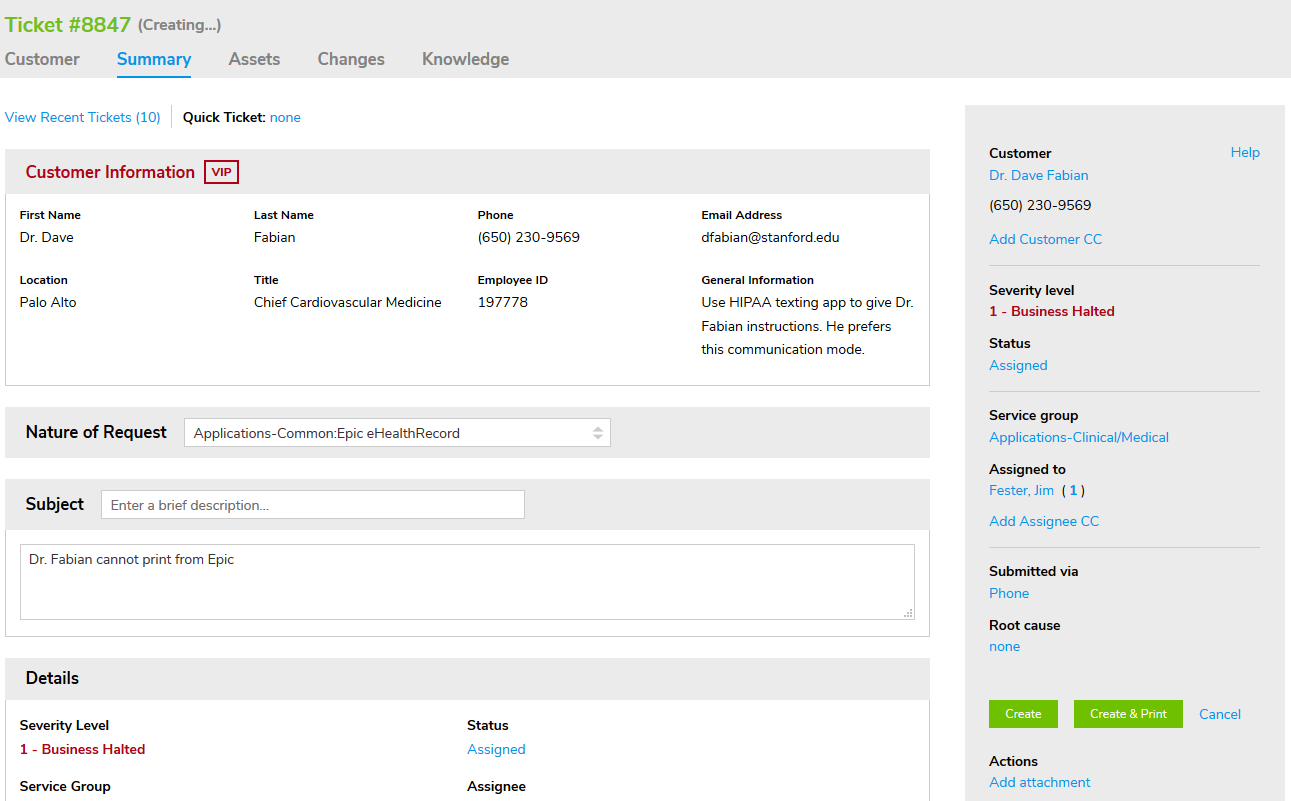Open View Recent Tickets link
This screenshot has height=801, width=1291.
tap(83, 117)
